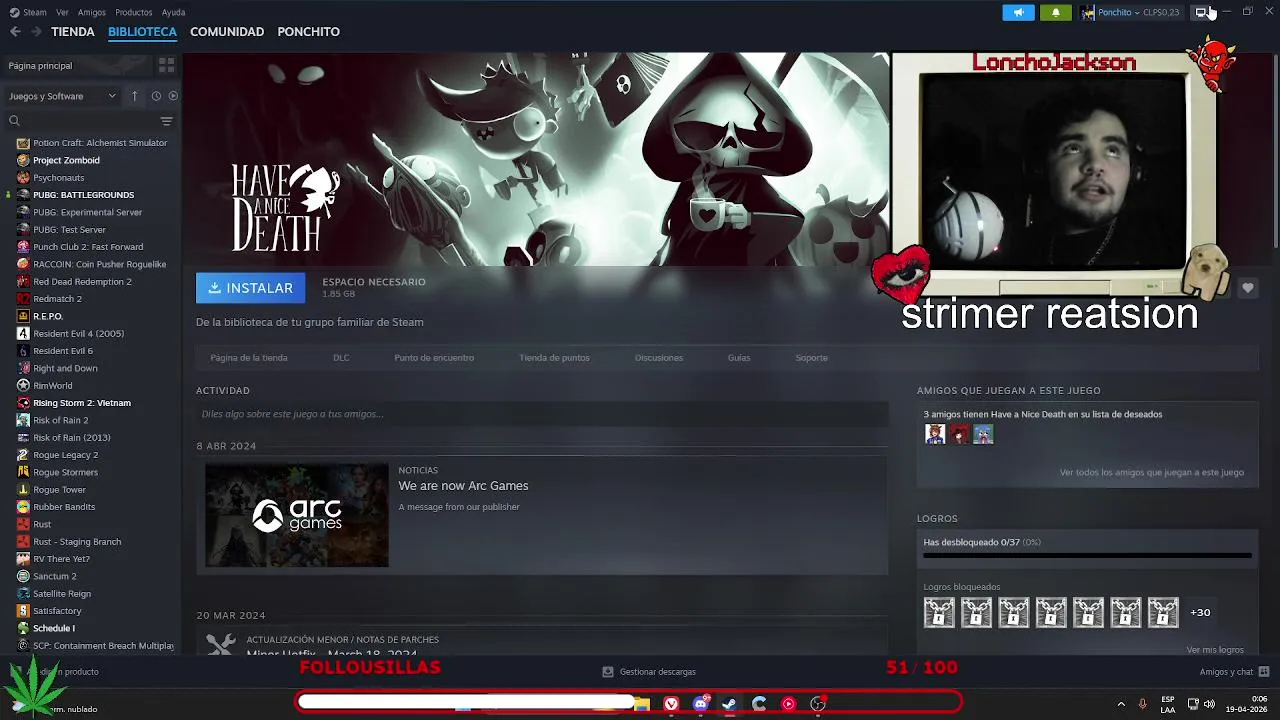Click the Project Zomboid game icon
The image size is (1280, 720).
click(23, 160)
